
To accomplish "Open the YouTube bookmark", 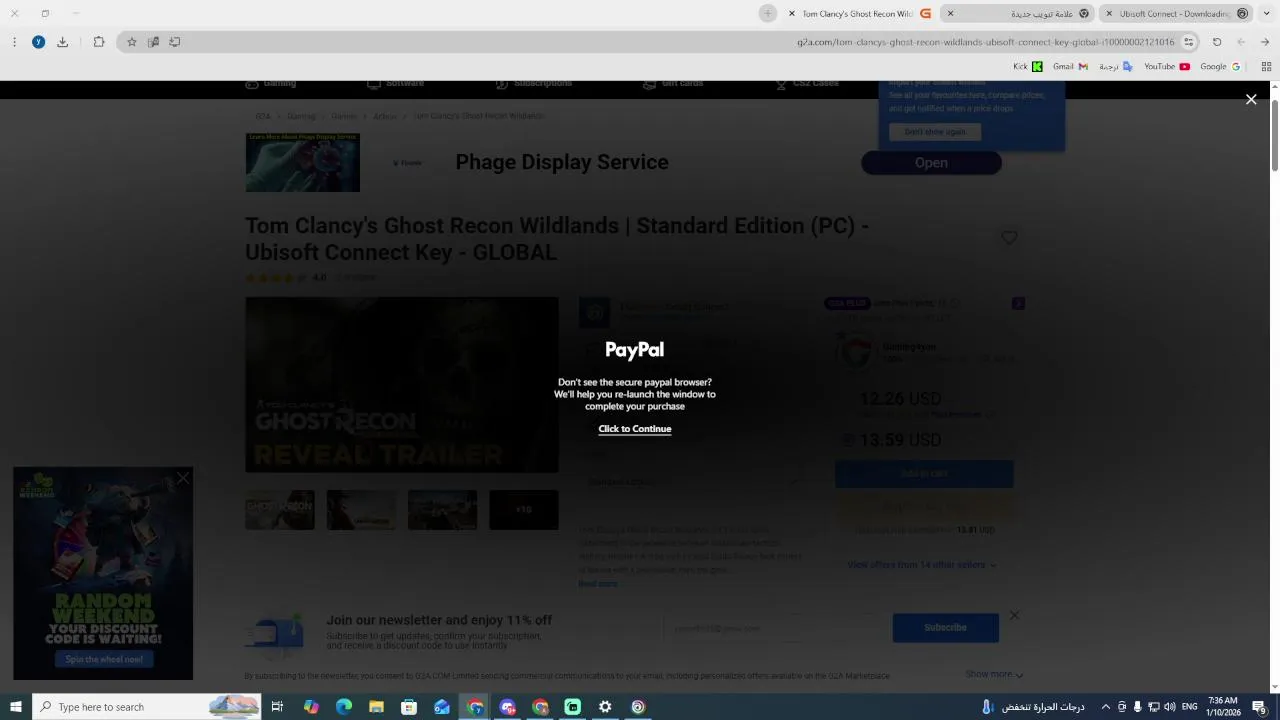I will (1166, 67).
